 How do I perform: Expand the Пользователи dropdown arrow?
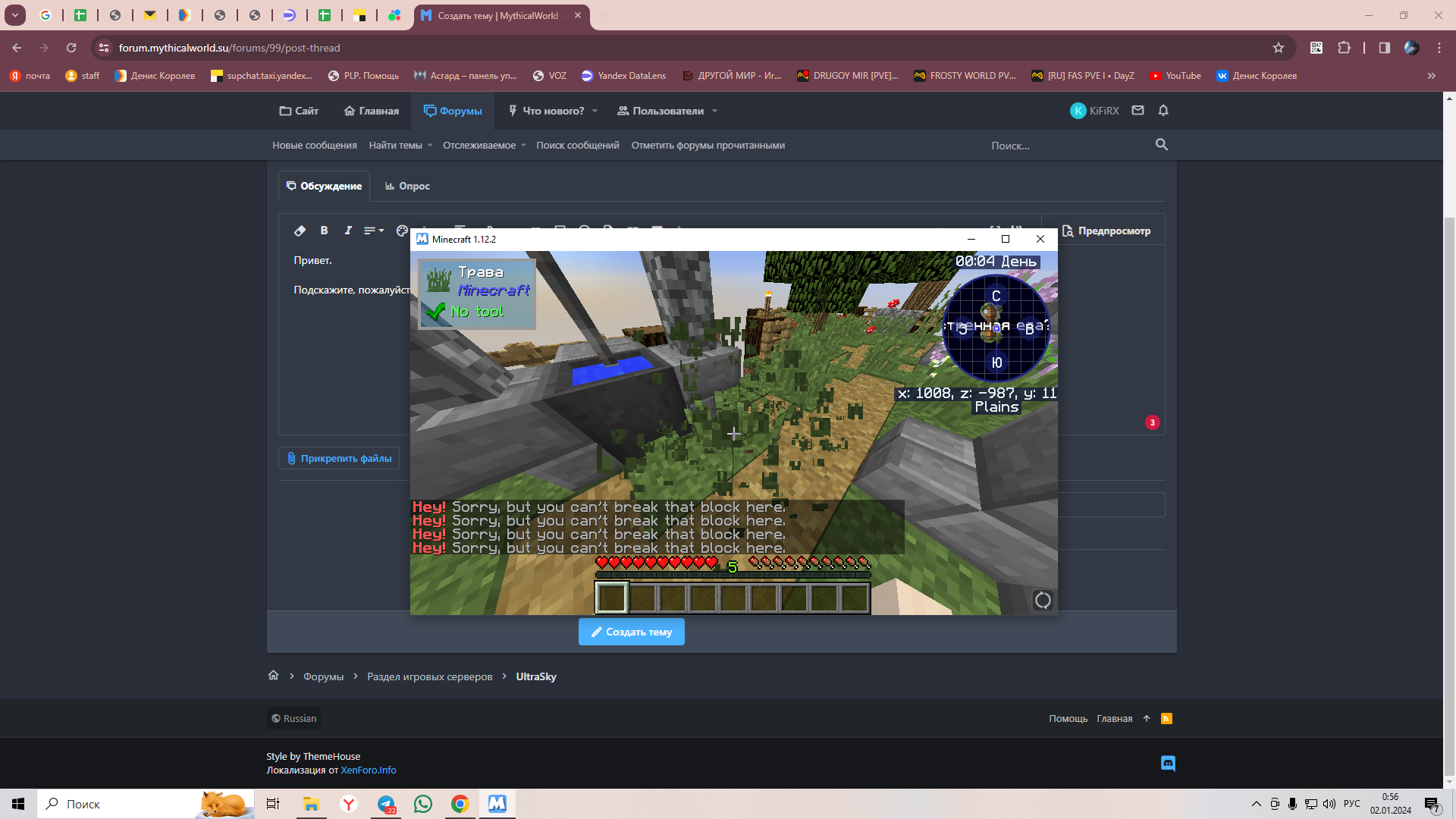tap(714, 111)
